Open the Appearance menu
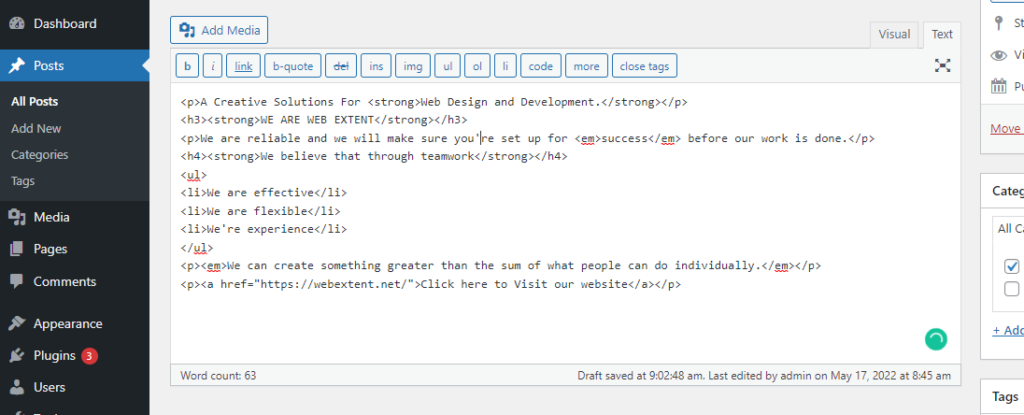 click(x=74, y=324)
